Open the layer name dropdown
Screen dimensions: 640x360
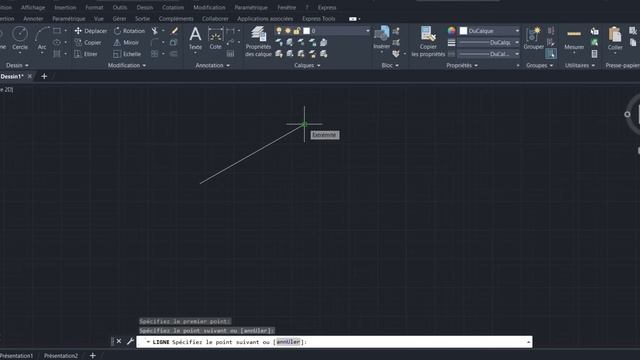tap(367, 31)
